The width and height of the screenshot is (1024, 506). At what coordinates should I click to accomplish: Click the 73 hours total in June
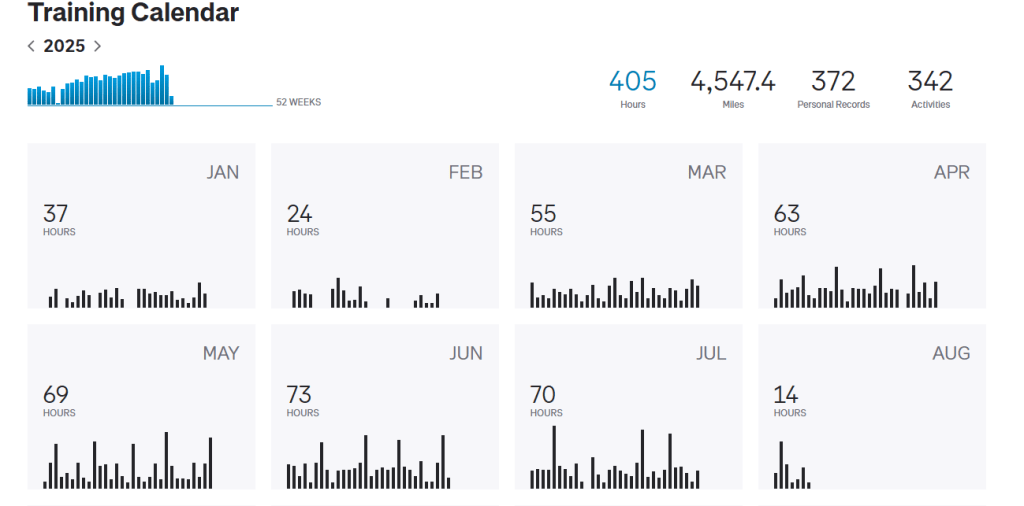(299, 396)
